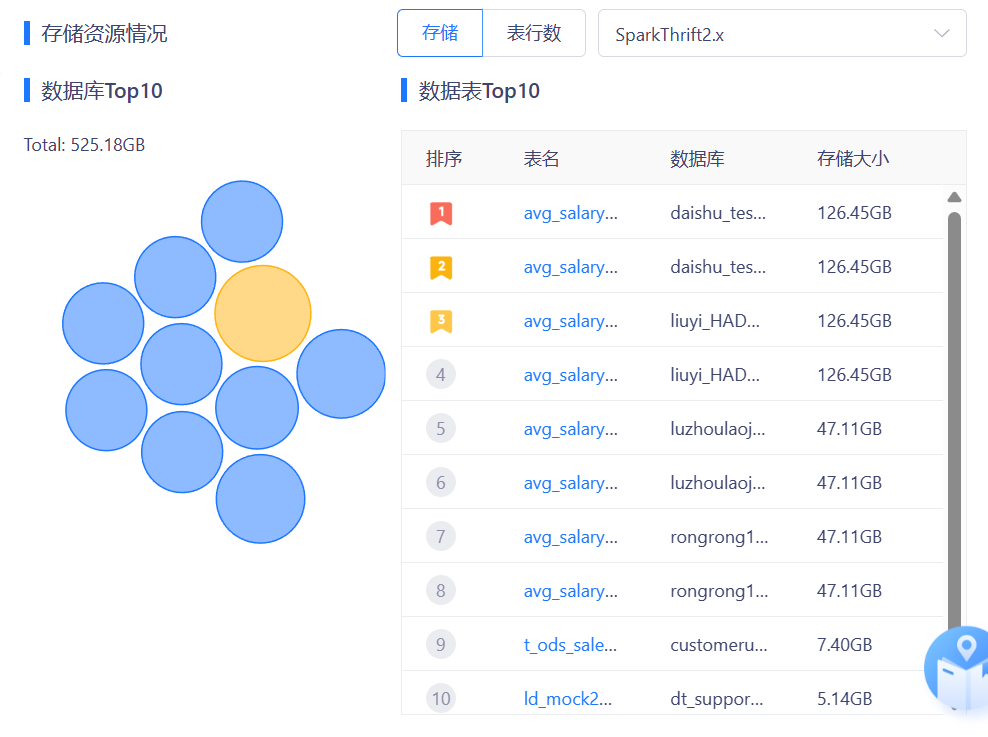Expand dropdown using the chevron arrow
The width and height of the screenshot is (988, 737).
pos(941,34)
